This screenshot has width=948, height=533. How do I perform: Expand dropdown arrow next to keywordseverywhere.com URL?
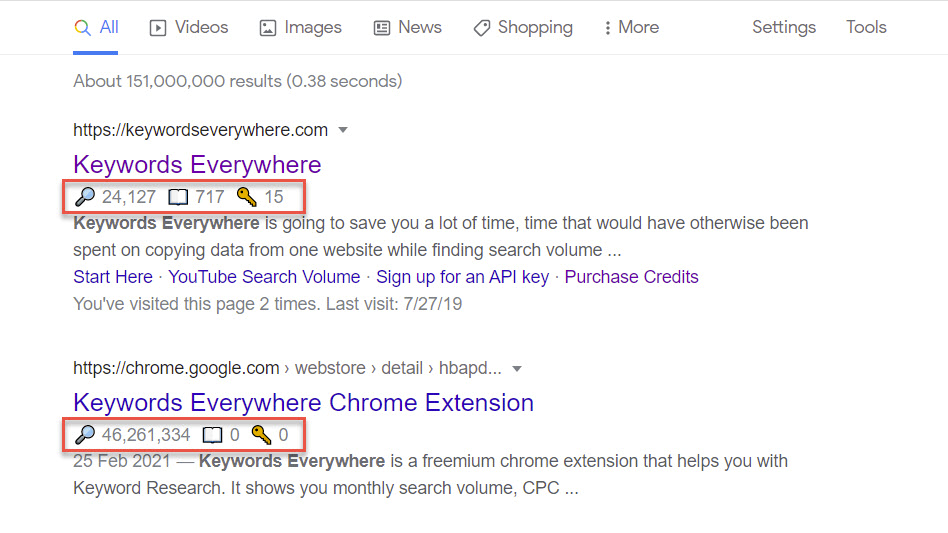[x=343, y=130]
